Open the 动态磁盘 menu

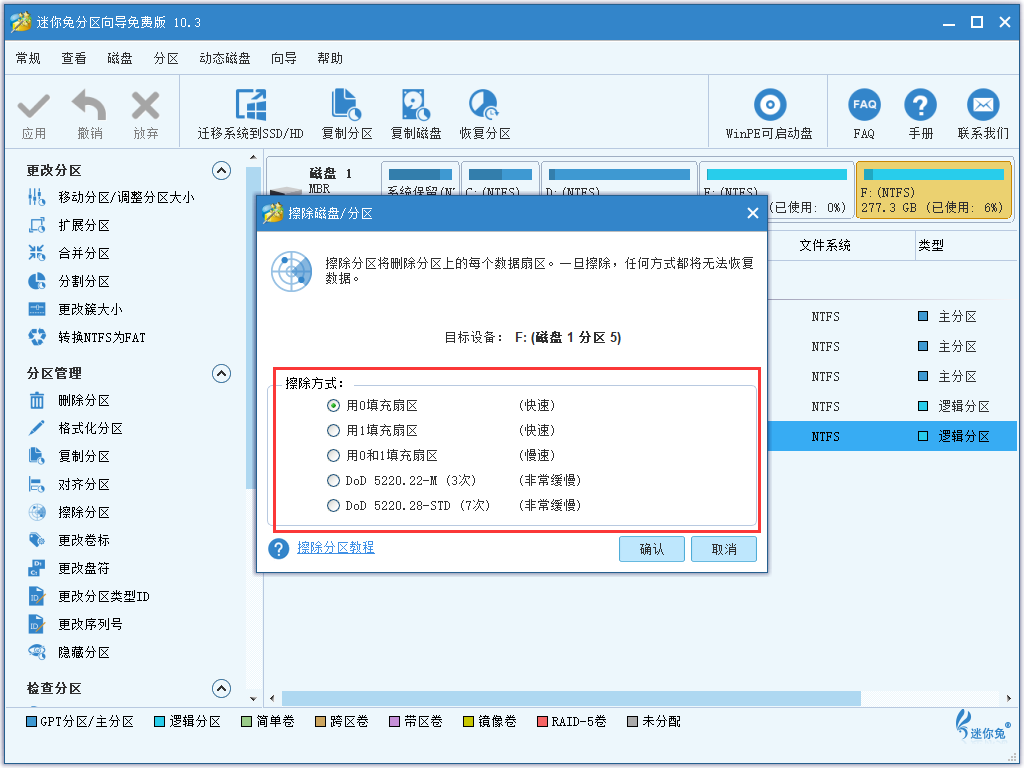[x=225, y=59]
